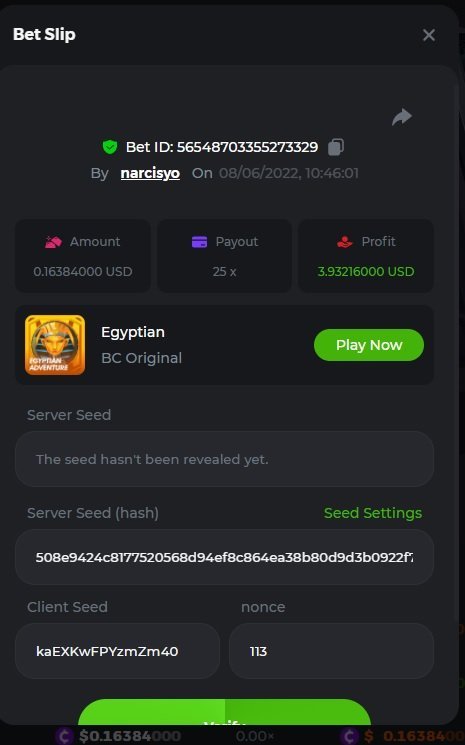The image size is (465, 745).
Task: Click the share arrow icon
Action: (402, 117)
